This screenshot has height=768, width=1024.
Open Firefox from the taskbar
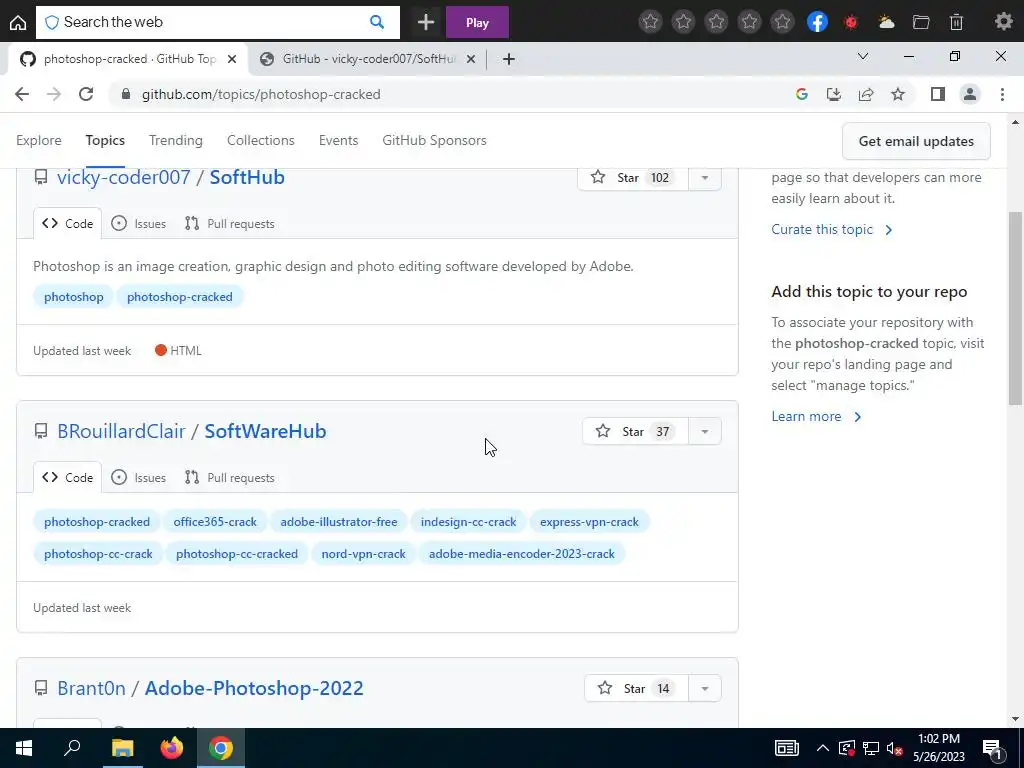point(171,748)
